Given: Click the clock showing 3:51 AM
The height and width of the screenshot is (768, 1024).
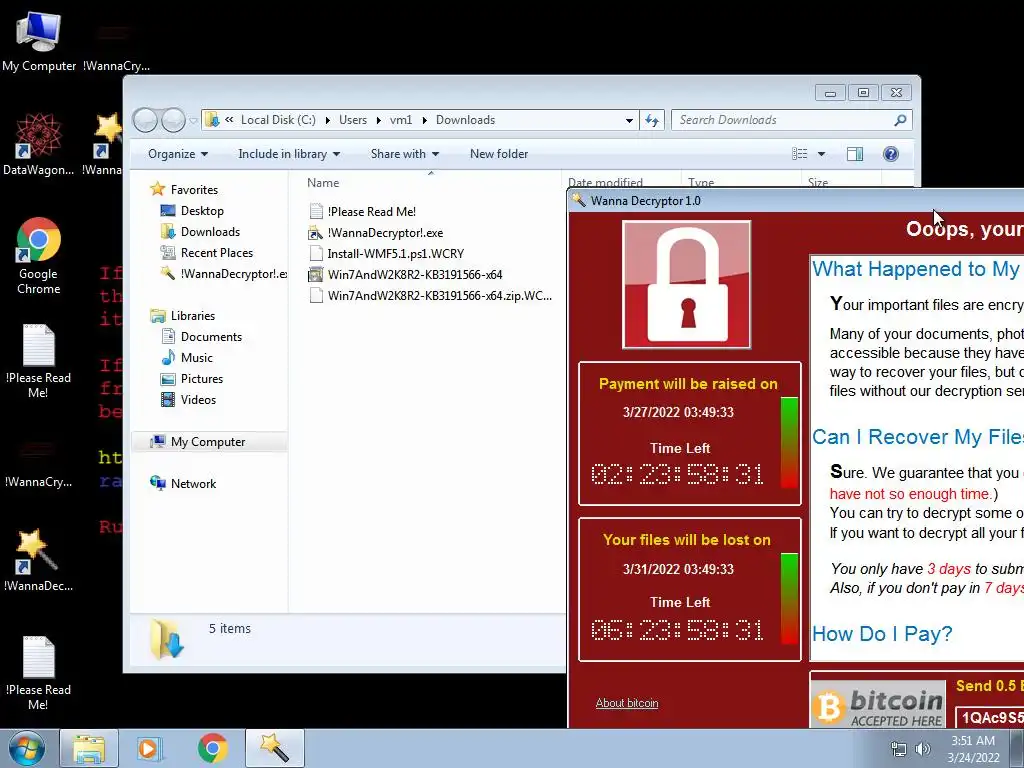Looking at the screenshot, I should (973, 741).
